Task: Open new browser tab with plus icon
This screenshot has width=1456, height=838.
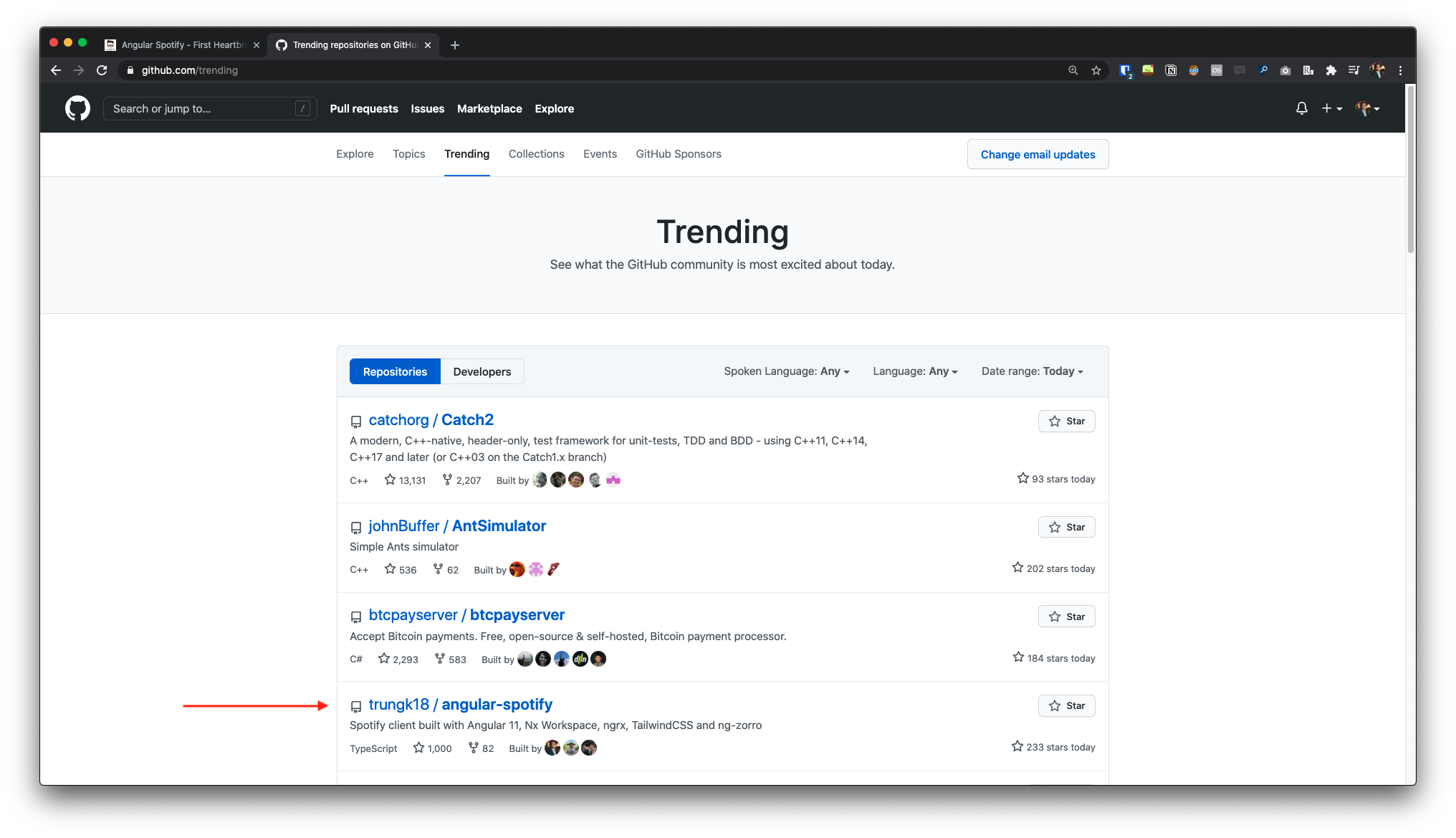Action: tap(454, 45)
